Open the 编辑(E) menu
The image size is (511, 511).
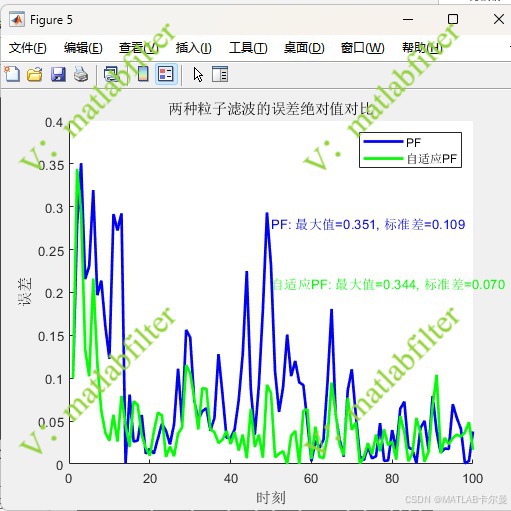point(83,48)
